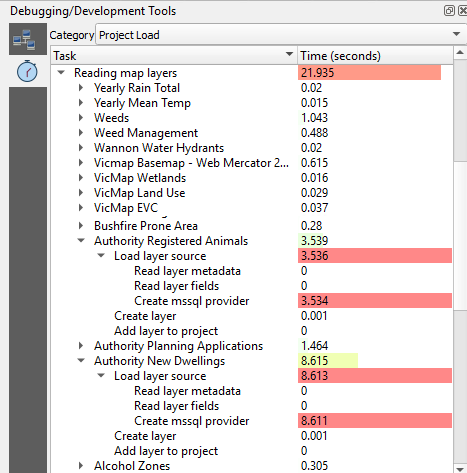This screenshot has height=473, width=467.
Task: Collapse Load layer source under Registered Animals
Action: tap(101, 256)
